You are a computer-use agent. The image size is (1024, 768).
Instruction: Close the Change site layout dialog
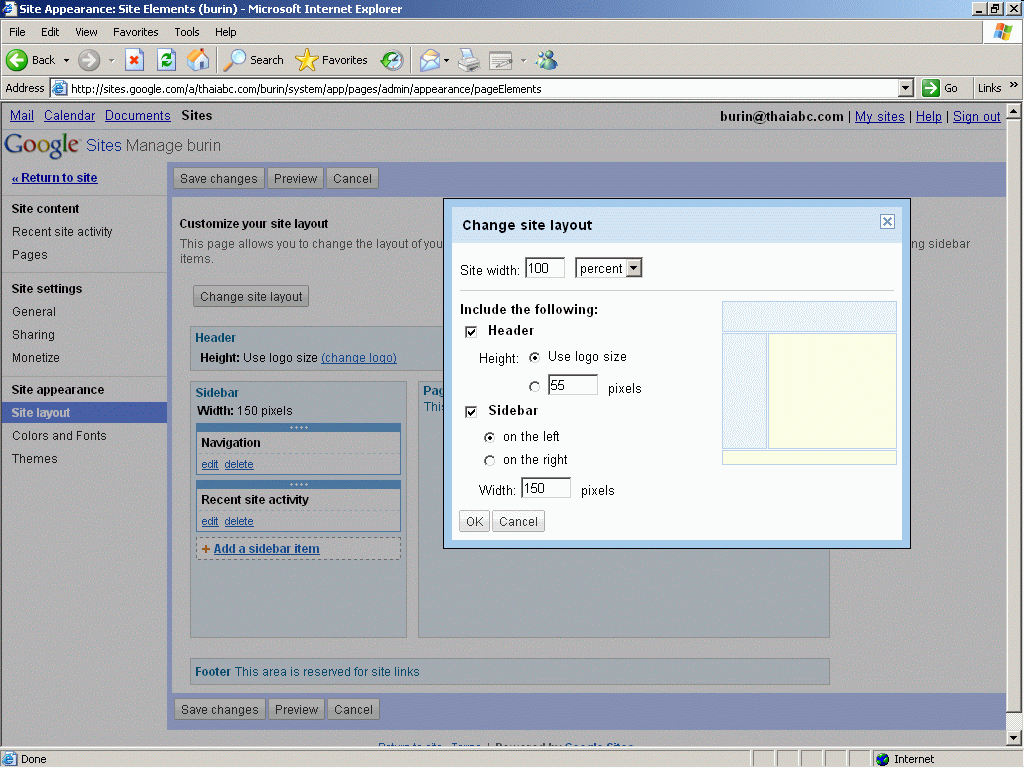coord(887,222)
